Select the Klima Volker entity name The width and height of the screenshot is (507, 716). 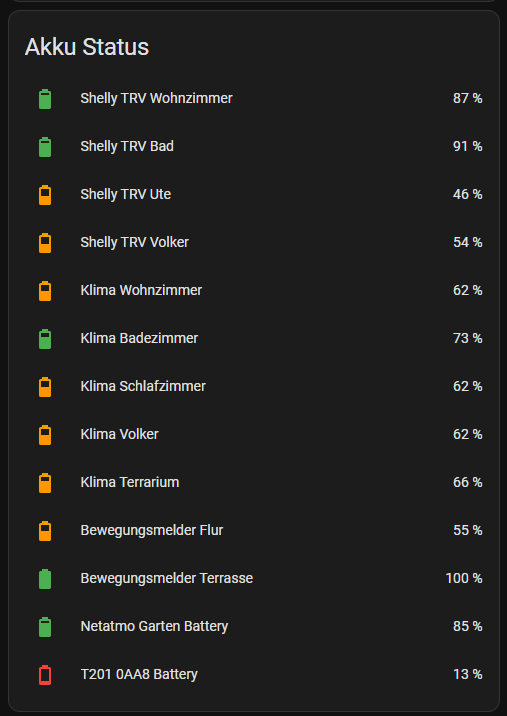pyautogui.click(x=120, y=434)
